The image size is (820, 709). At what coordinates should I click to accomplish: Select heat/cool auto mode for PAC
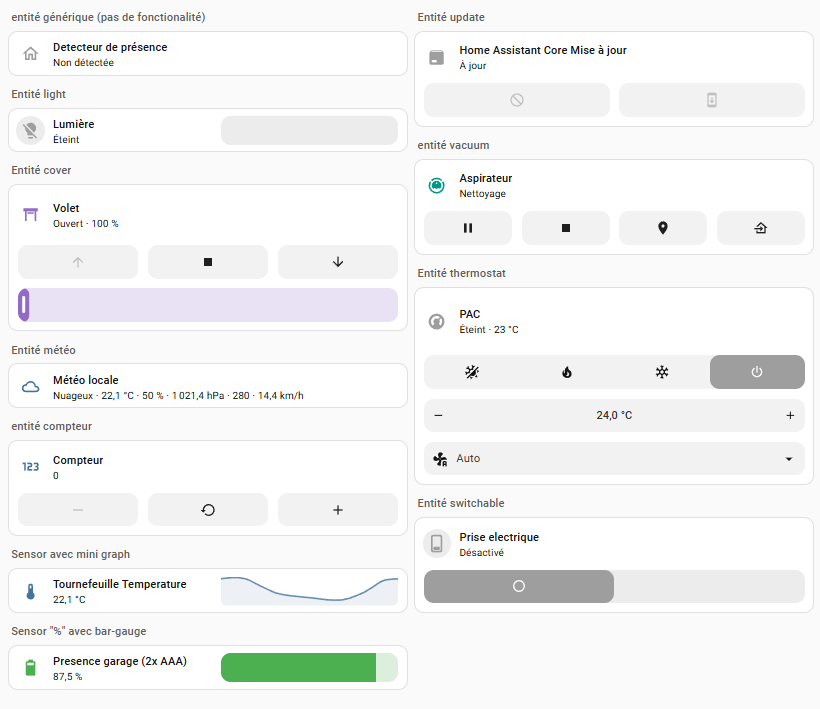pyautogui.click(x=472, y=372)
